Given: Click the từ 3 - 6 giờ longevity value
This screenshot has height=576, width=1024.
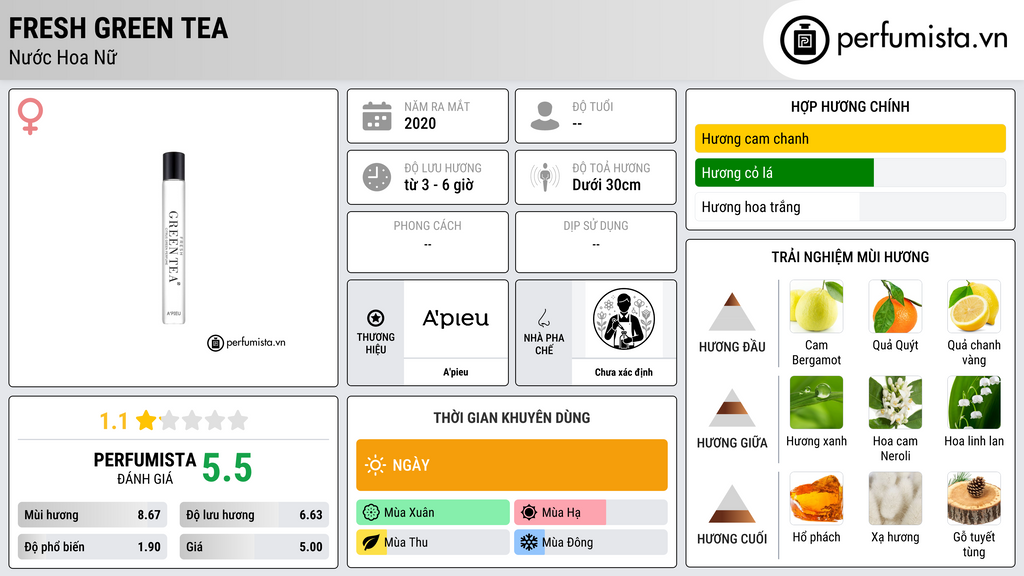Looking at the screenshot, I should pyautogui.click(x=439, y=185).
